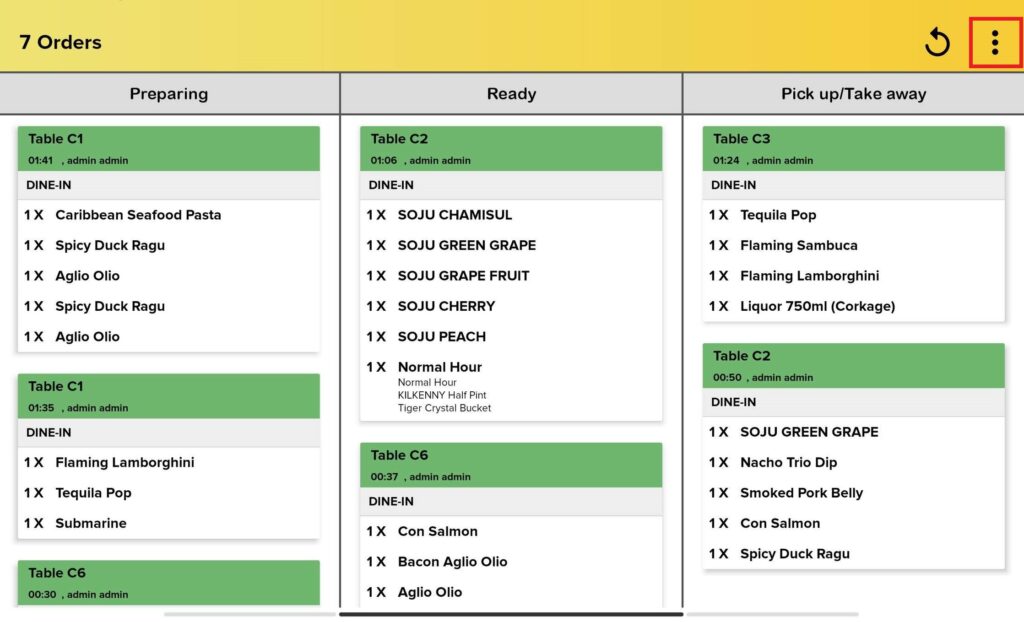This screenshot has height=622, width=1024.
Task: Click the 7 Orders title
Action: (60, 42)
